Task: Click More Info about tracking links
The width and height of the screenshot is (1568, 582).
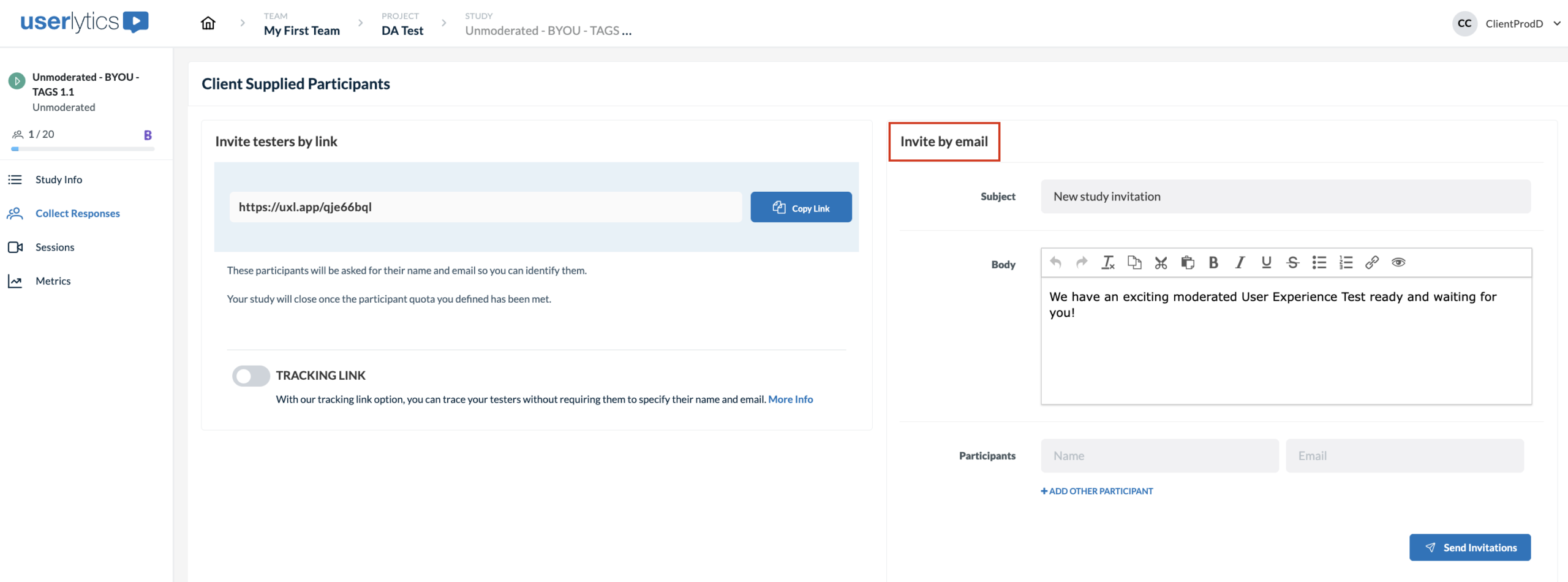Action: click(790, 399)
